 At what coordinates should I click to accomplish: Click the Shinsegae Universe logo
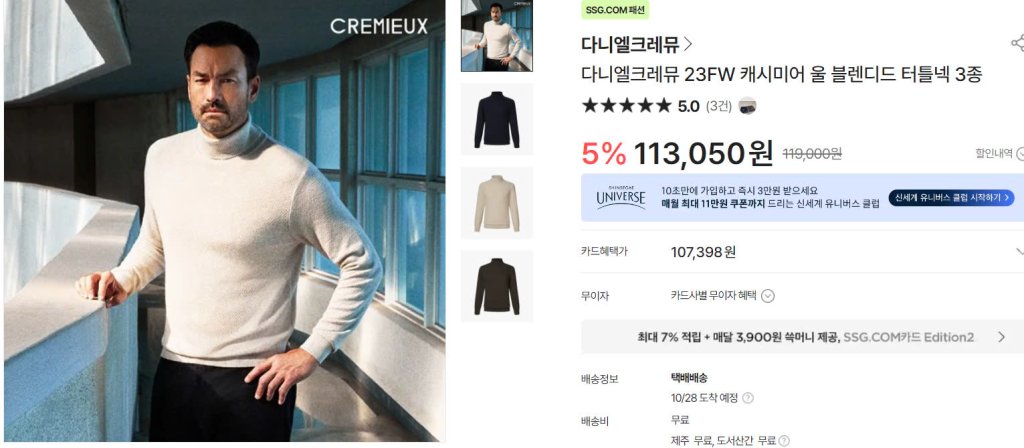(x=621, y=197)
